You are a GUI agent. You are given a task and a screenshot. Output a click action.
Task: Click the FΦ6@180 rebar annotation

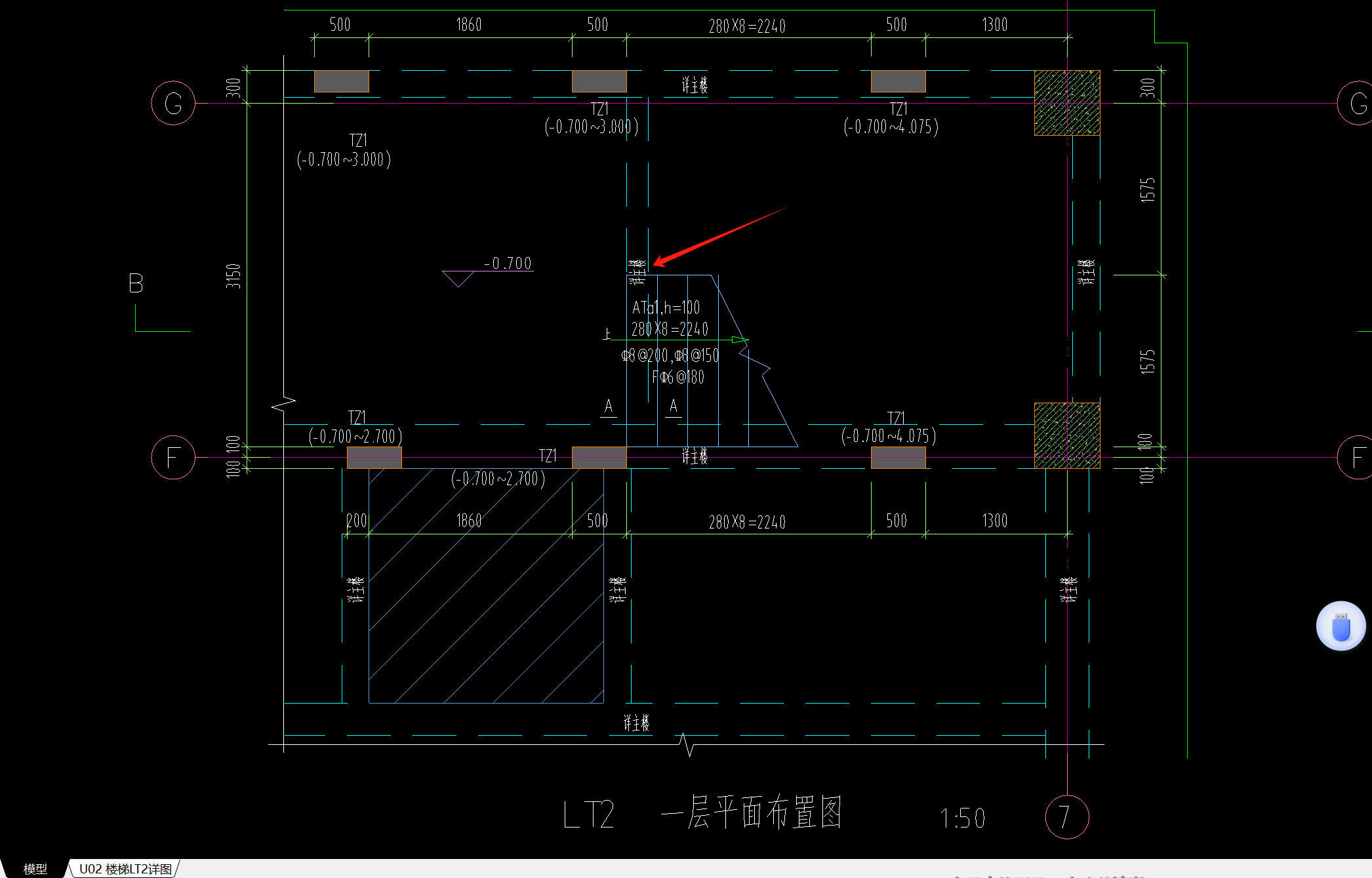coord(678,377)
